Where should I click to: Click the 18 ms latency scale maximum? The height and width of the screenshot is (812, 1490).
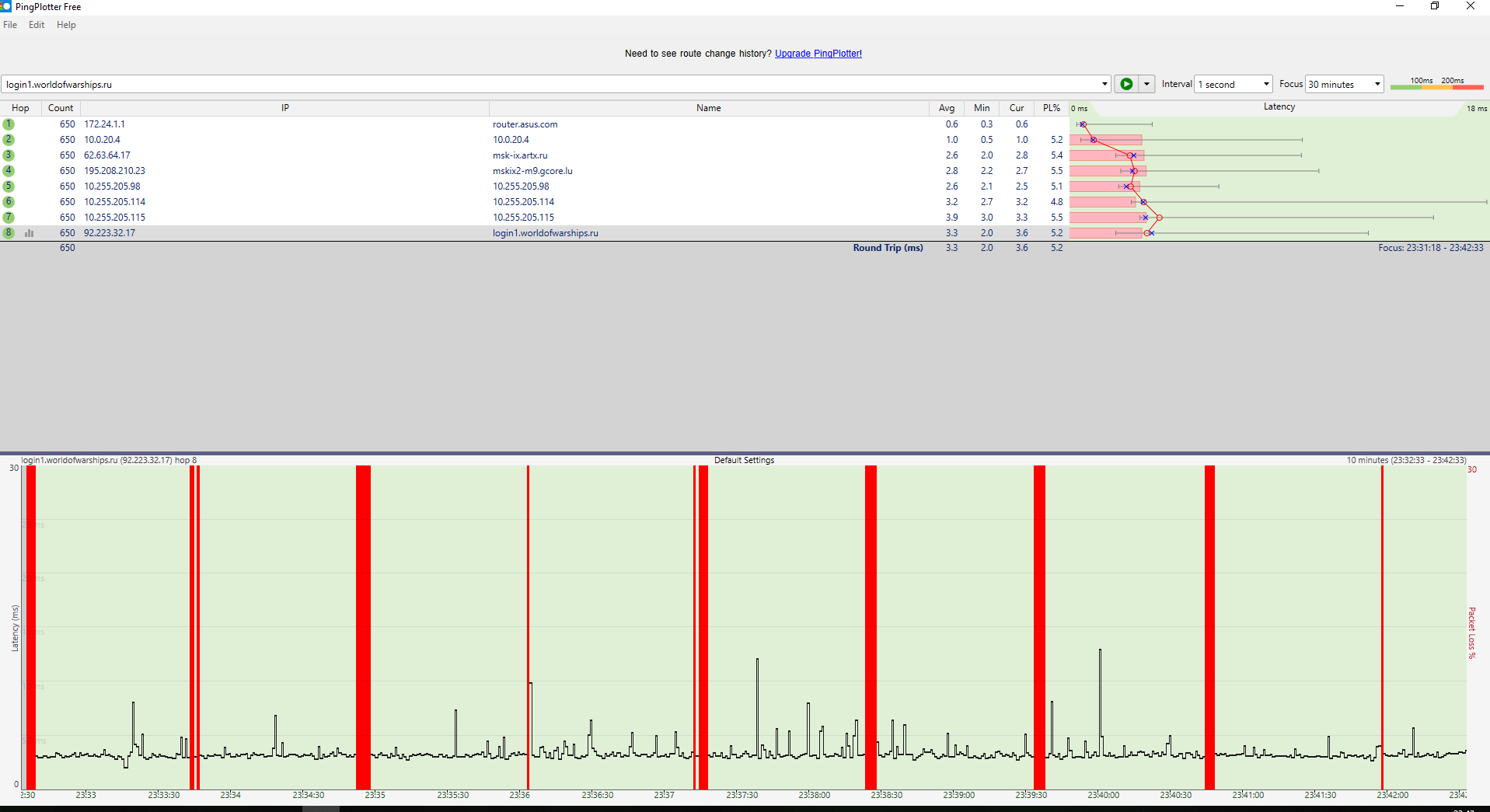coord(1476,109)
